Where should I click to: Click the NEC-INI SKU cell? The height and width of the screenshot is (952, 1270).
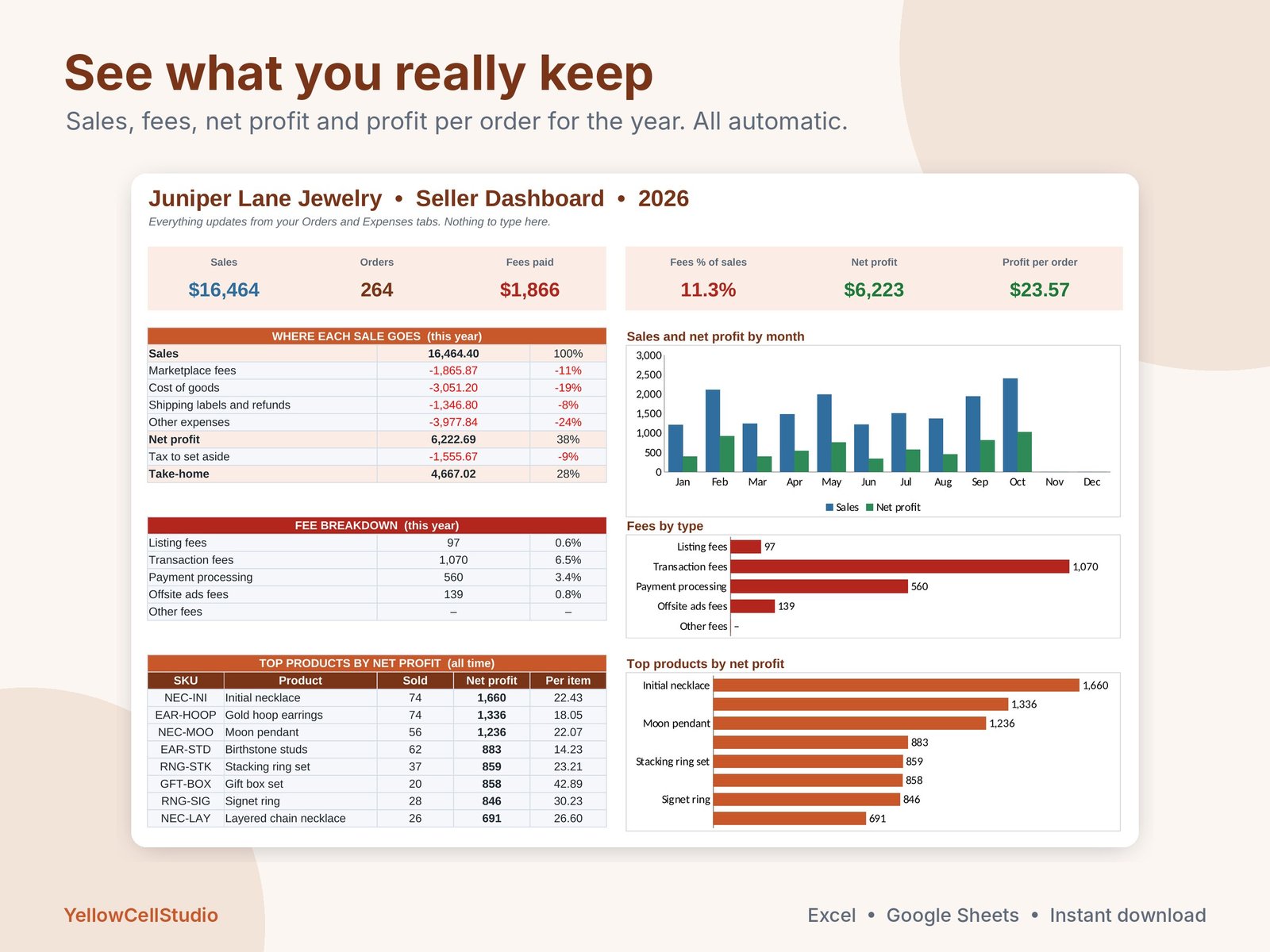click(186, 698)
